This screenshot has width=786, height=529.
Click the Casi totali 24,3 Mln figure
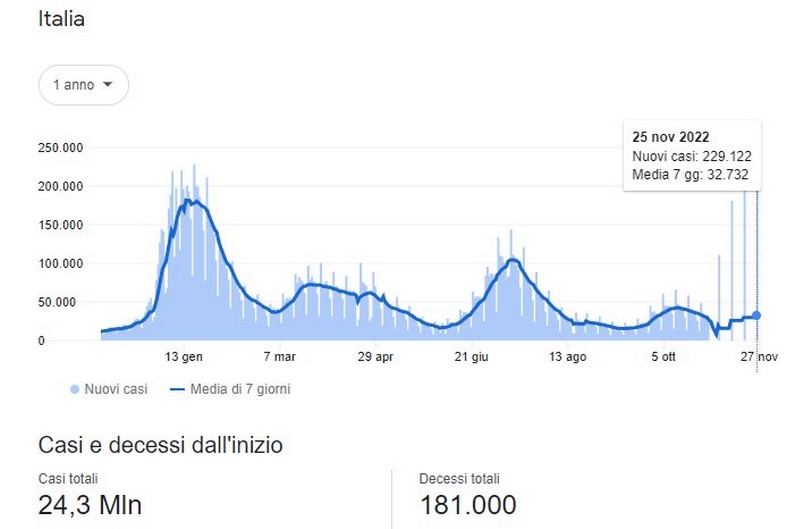90,504
